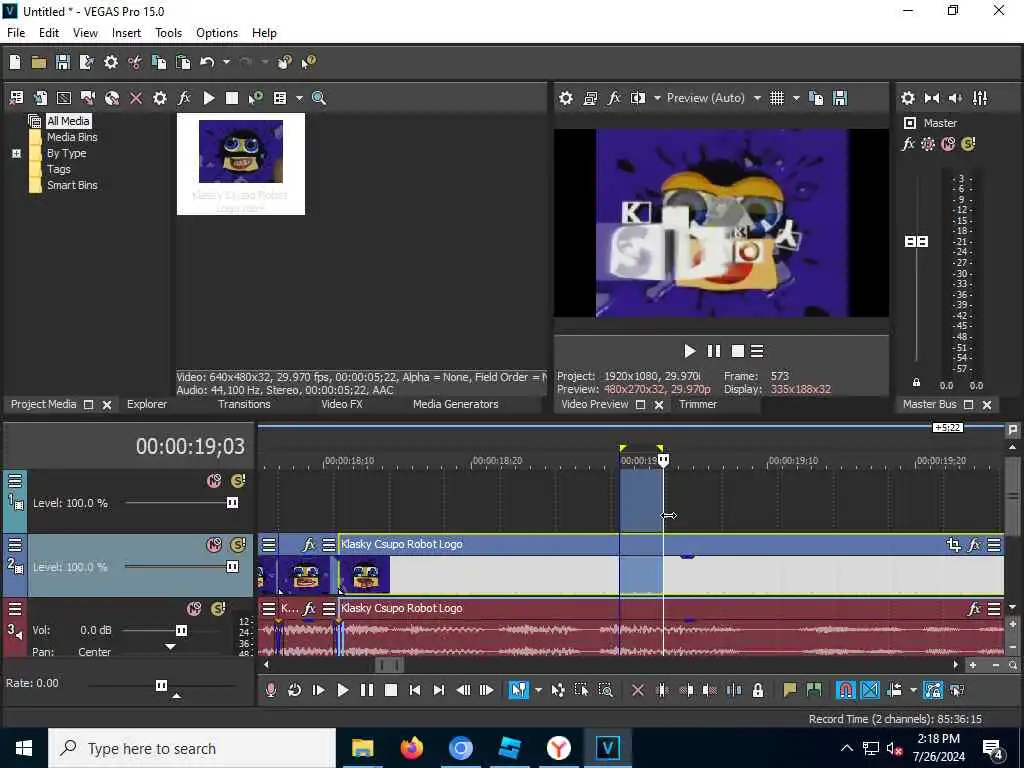This screenshot has height=768, width=1024.
Task: Click Record microphone button in transport
Action: [270, 690]
